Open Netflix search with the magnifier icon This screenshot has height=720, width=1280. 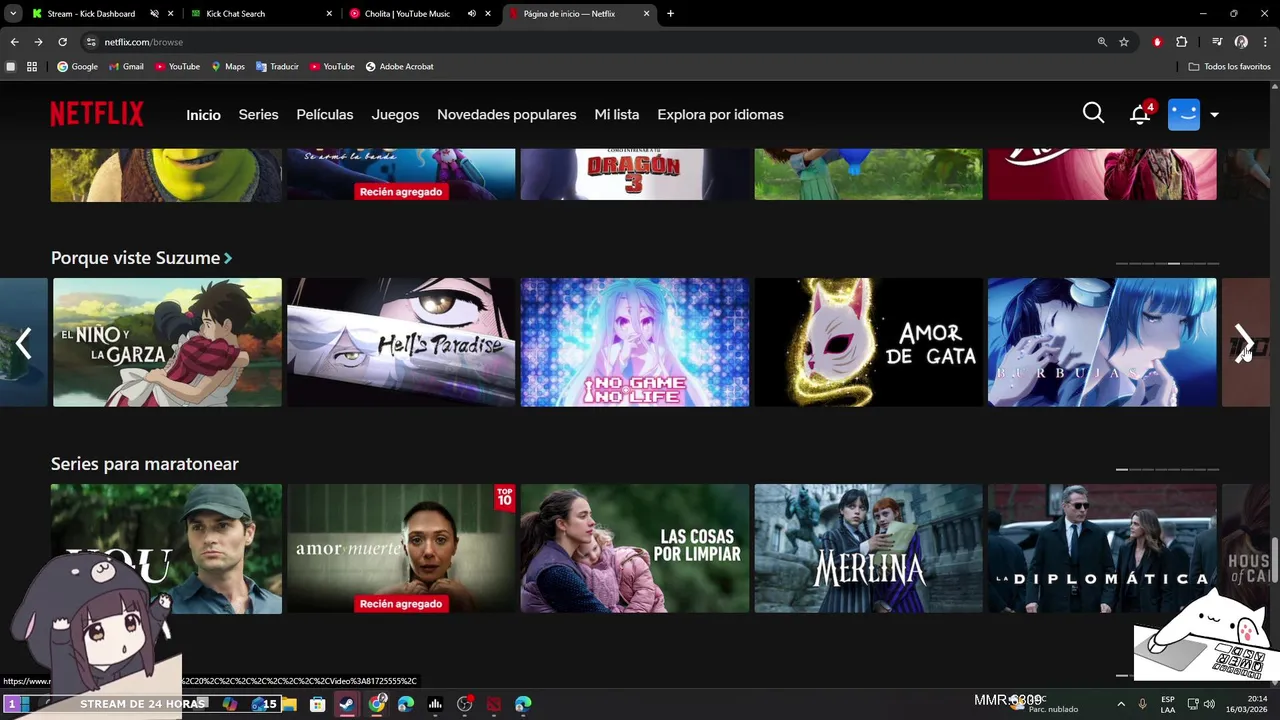click(x=1093, y=113)
